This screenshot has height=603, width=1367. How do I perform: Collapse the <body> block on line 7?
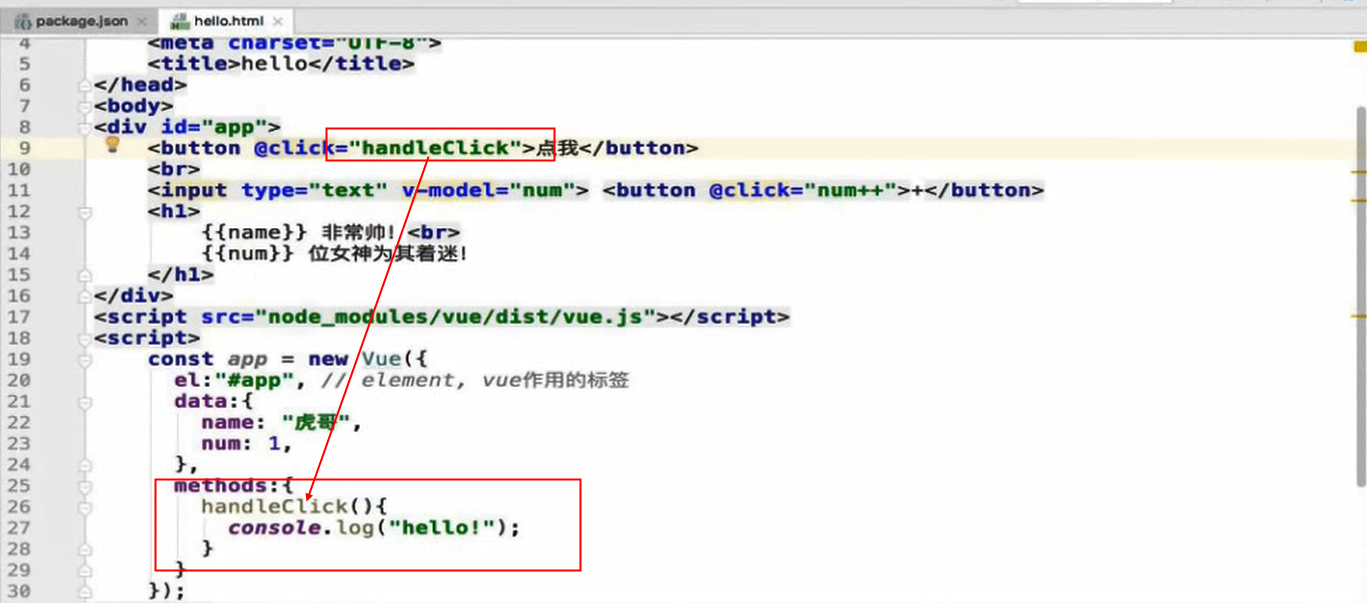[x=85, y=106]
